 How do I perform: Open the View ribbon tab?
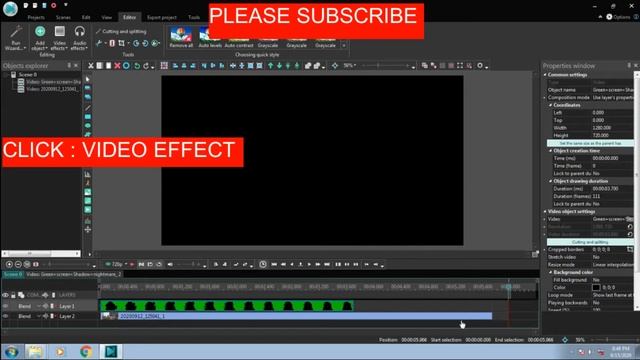tap(107, 18)
